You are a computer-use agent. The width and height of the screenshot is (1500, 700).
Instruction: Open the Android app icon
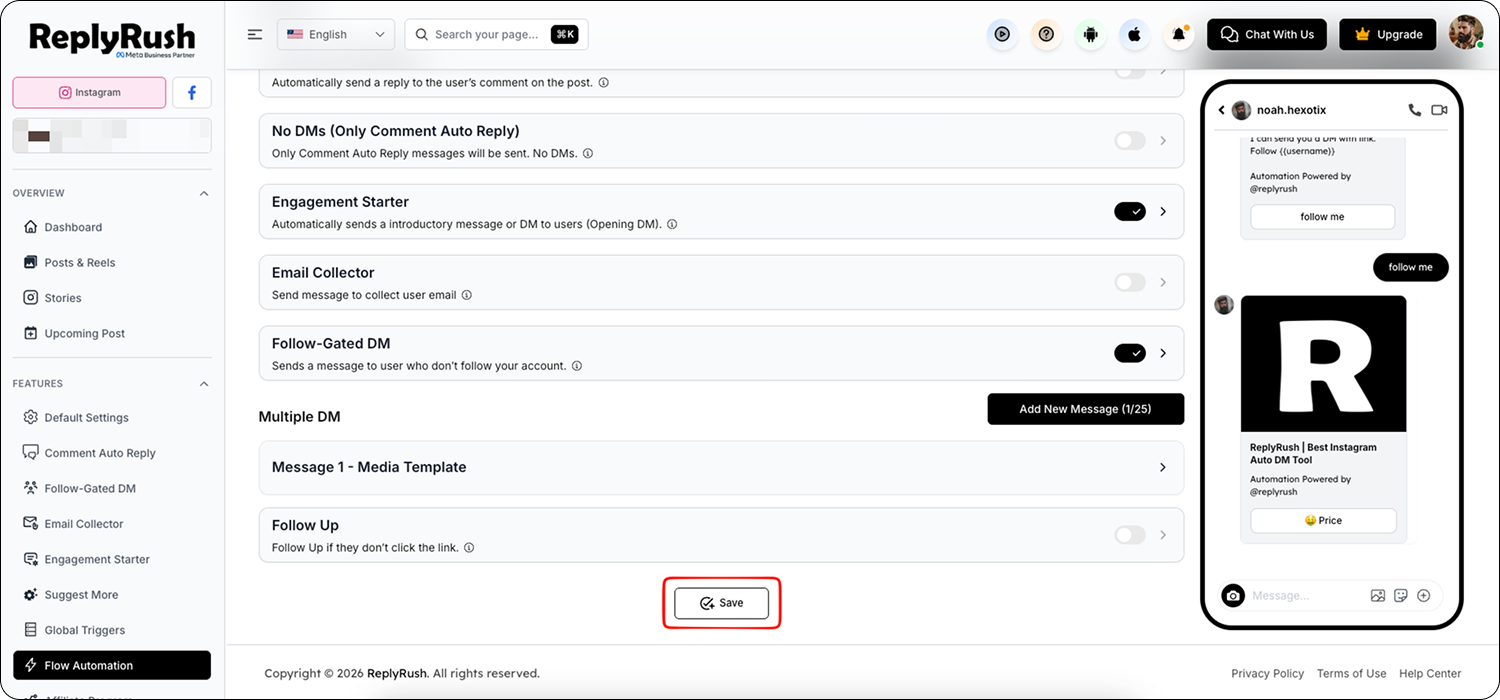click(1090, 34)
